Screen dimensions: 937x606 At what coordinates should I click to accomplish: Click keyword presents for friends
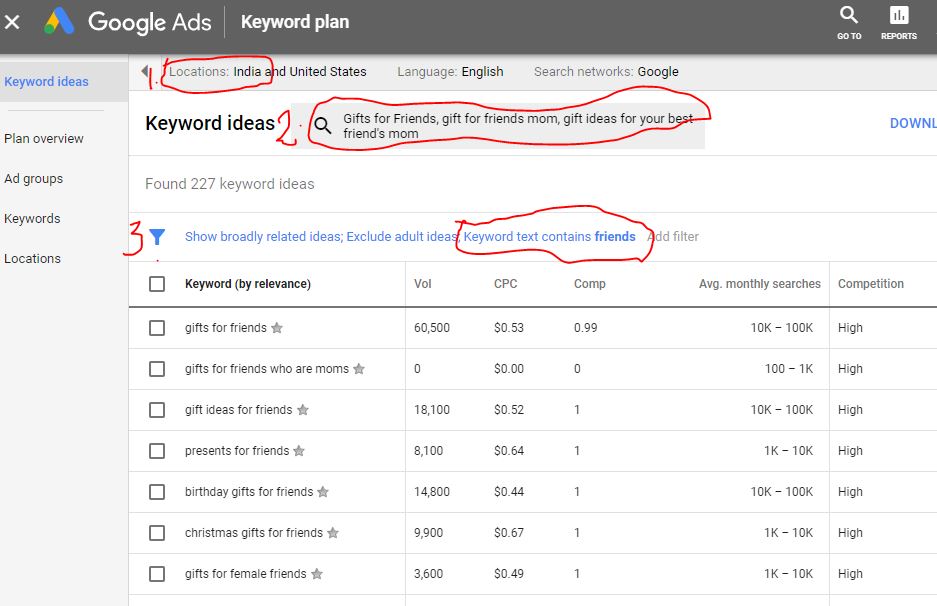point(237,451)
